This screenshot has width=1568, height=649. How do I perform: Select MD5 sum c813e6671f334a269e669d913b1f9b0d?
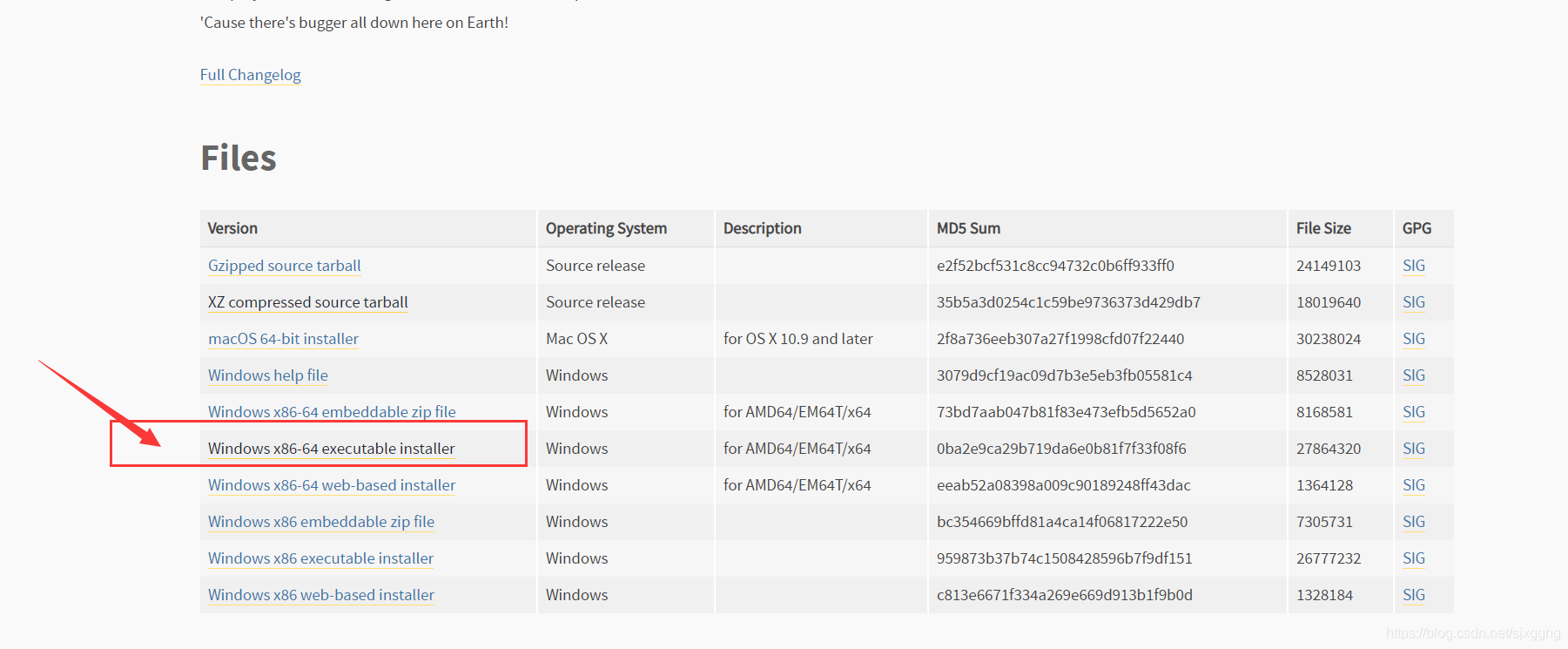tap(1065, 595)
